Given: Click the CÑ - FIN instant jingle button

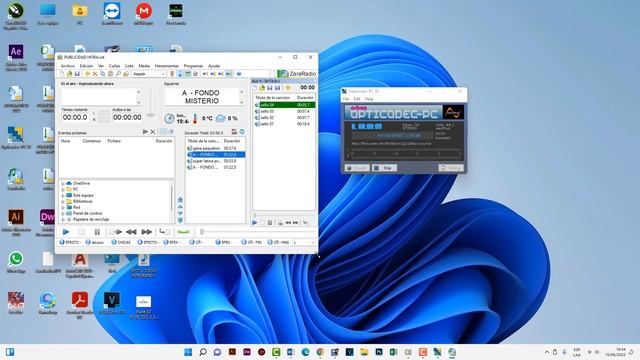Looking at the screenshot, I should click(252, 242).
